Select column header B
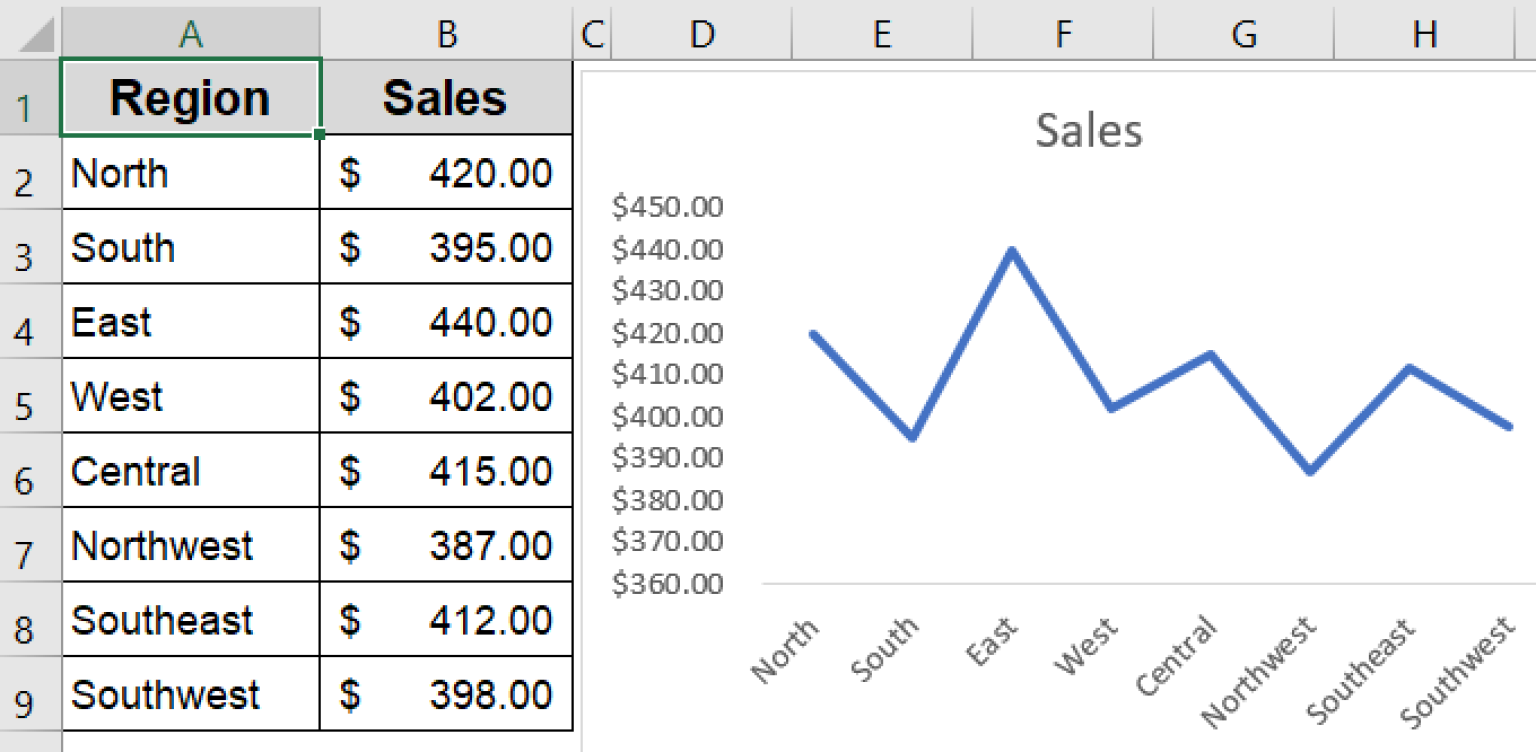1536x752 pixels. [x=446, y=33]
